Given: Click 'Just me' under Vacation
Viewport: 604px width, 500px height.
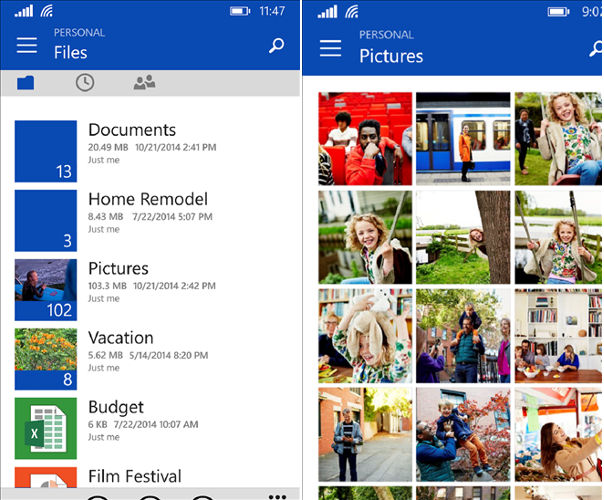Looking at the screenshot, I should coord(104,368).
